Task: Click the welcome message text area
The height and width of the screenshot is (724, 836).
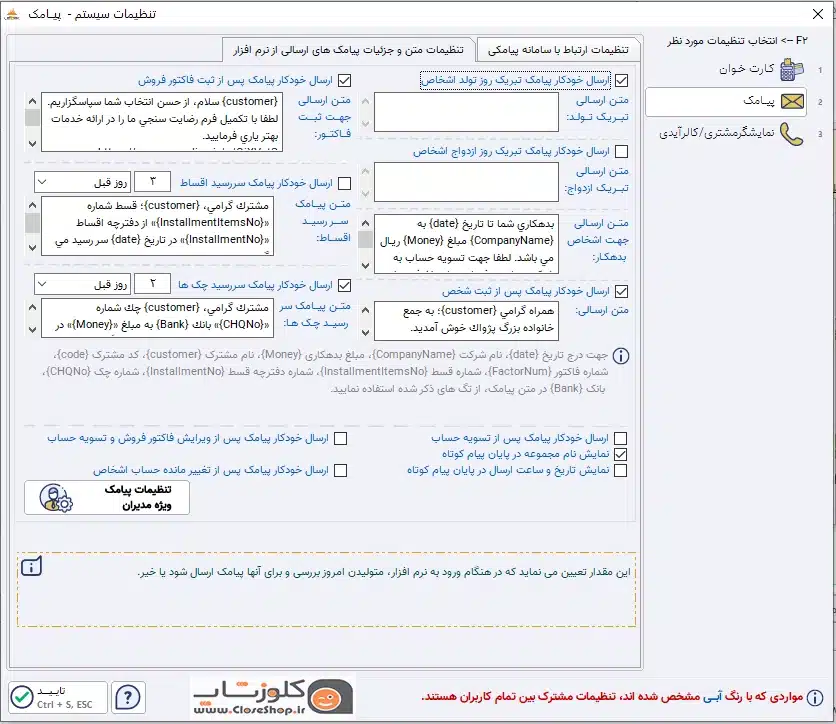Action: click(x=466, y=321)
